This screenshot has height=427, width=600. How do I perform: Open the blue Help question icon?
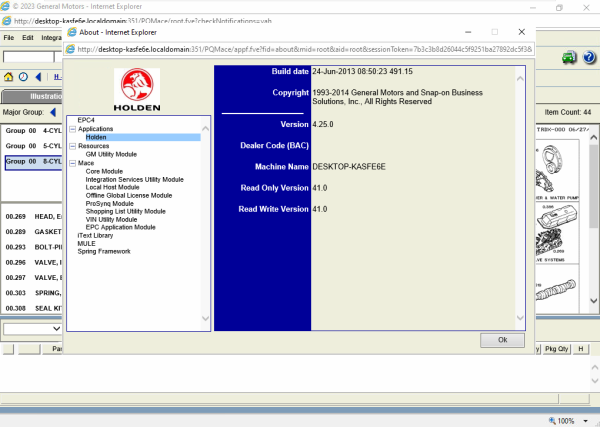point(589,57)
